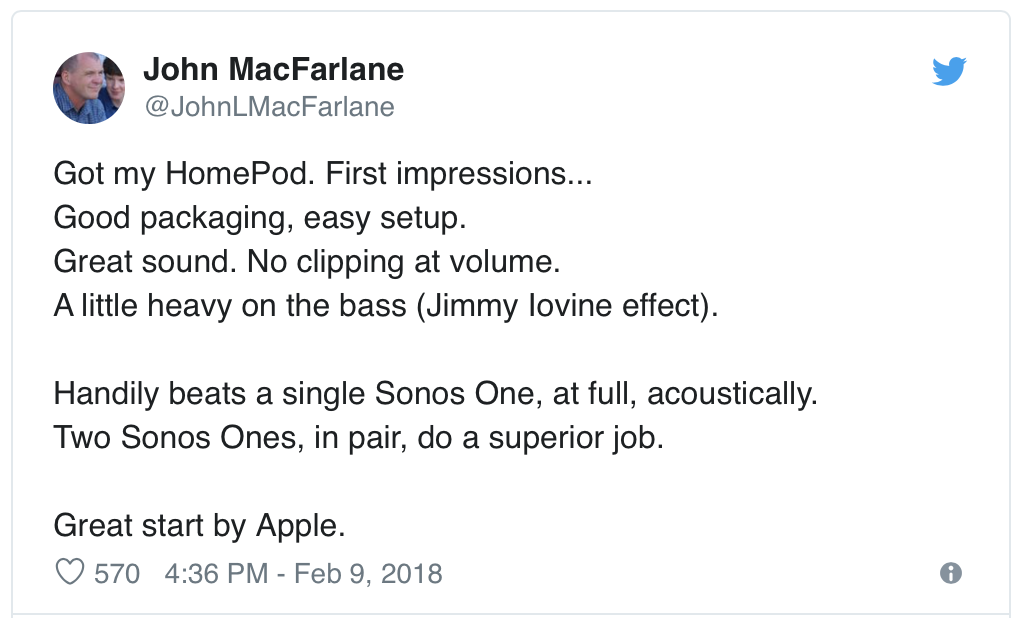
Task: Open the John MacFarlane display name link
Action: click(273, 69)
